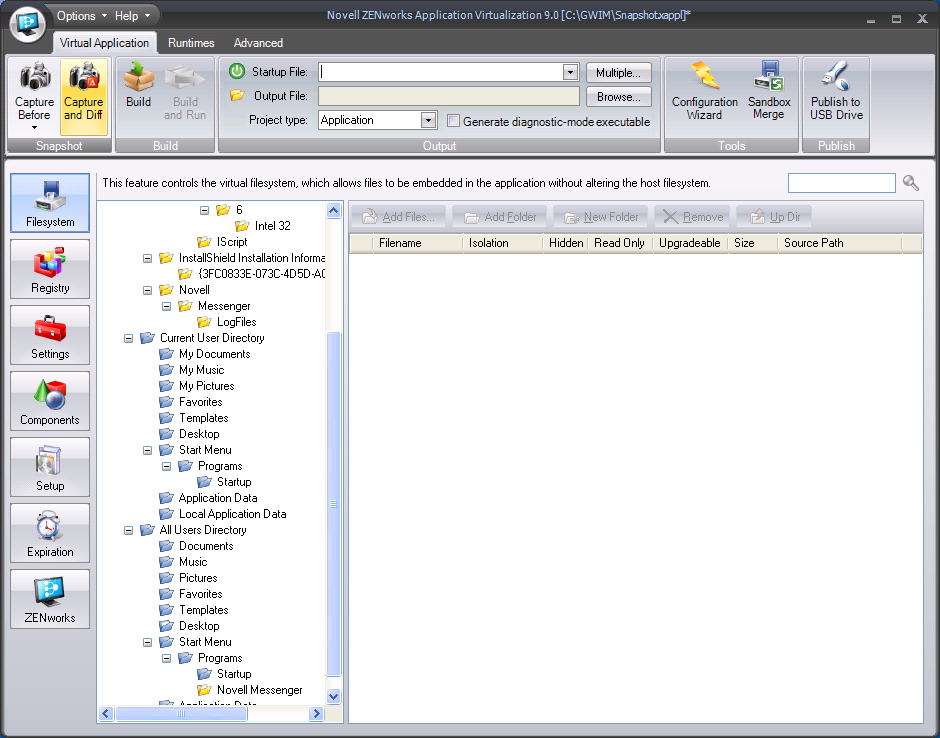Switch to the Runtimes tab

point(191,43)
